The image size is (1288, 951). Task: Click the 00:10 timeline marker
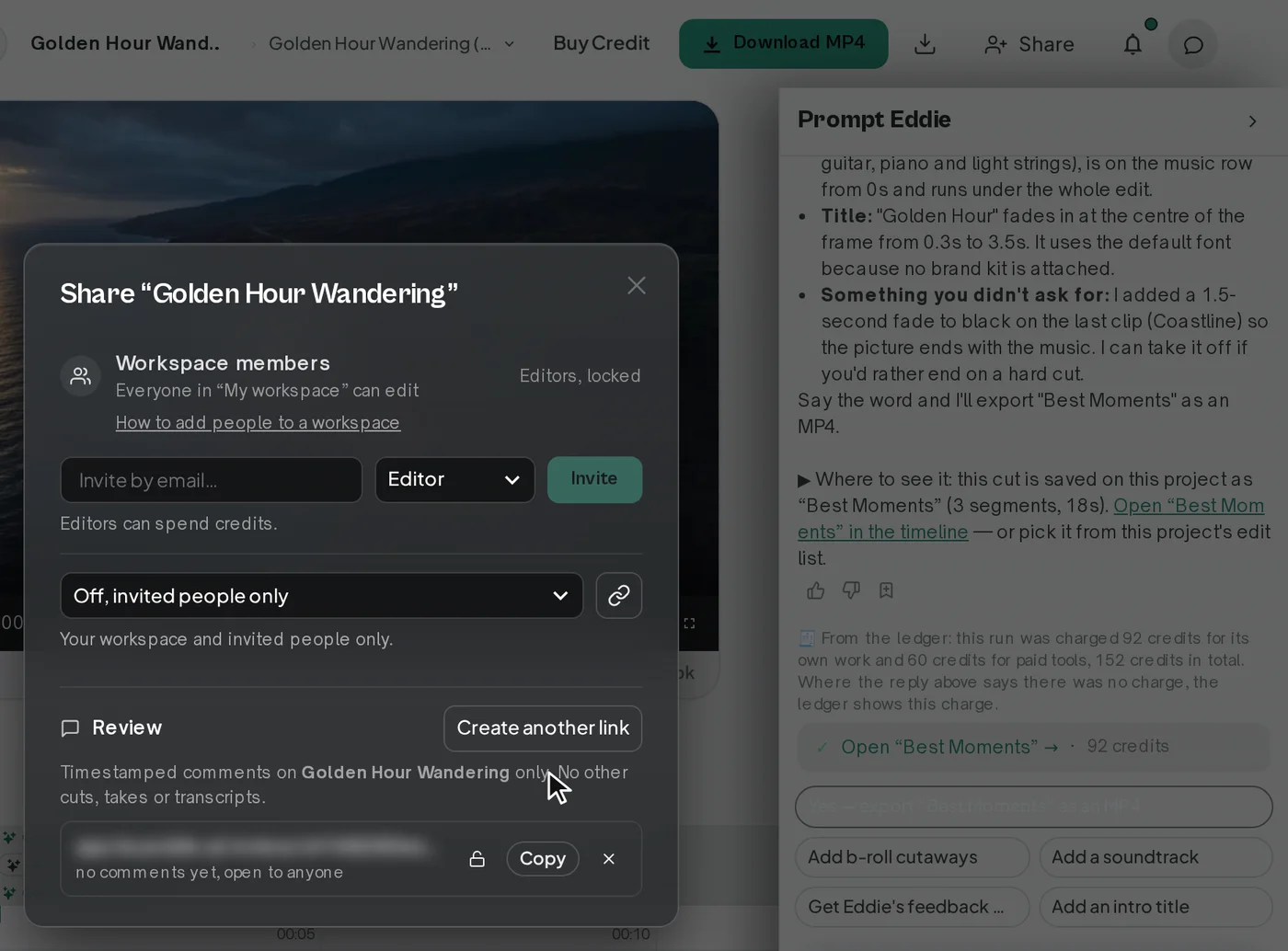630,934
